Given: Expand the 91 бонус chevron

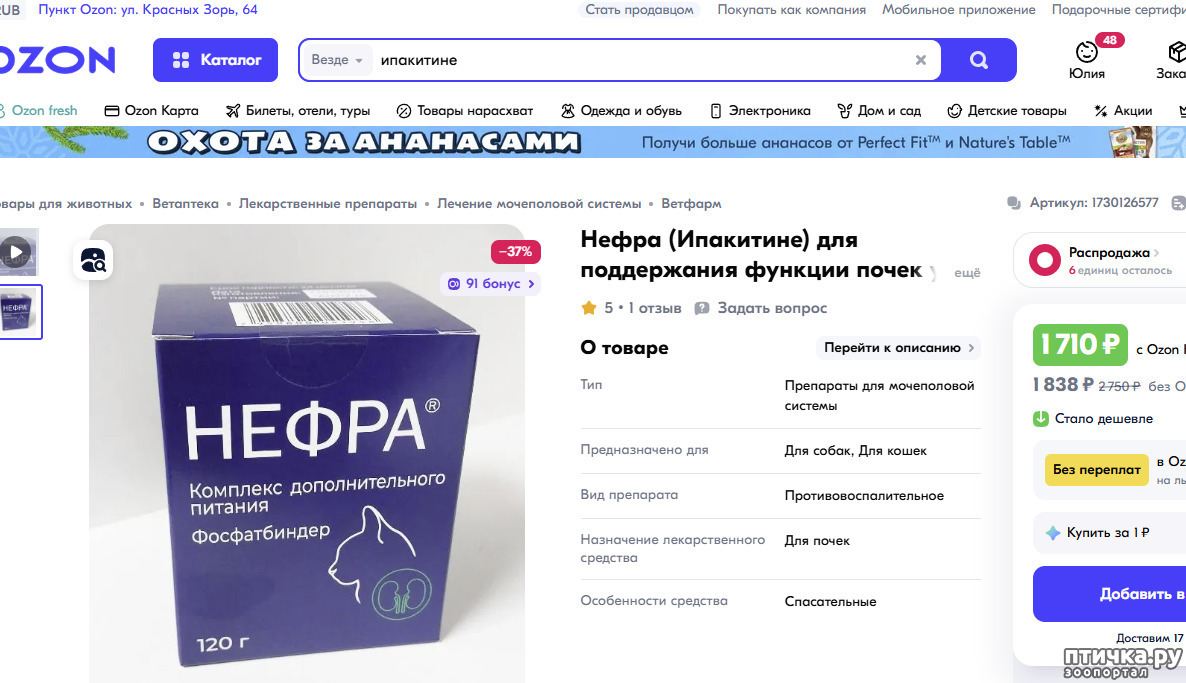Looking at the screenshot, I should (532, 284).
